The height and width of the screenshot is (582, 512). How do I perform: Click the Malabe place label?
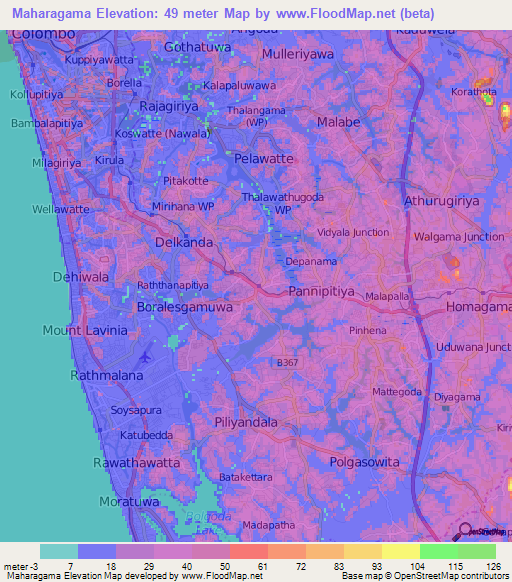tap(339, 122)
